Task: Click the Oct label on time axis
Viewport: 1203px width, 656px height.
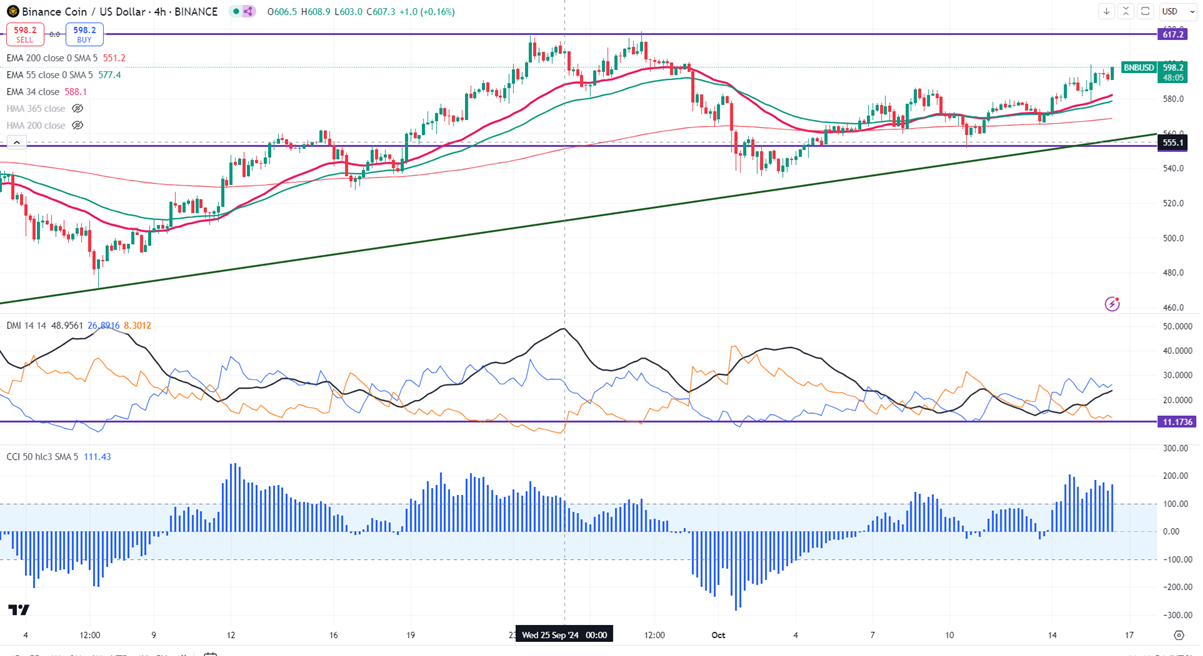Action: coord(717,634)
